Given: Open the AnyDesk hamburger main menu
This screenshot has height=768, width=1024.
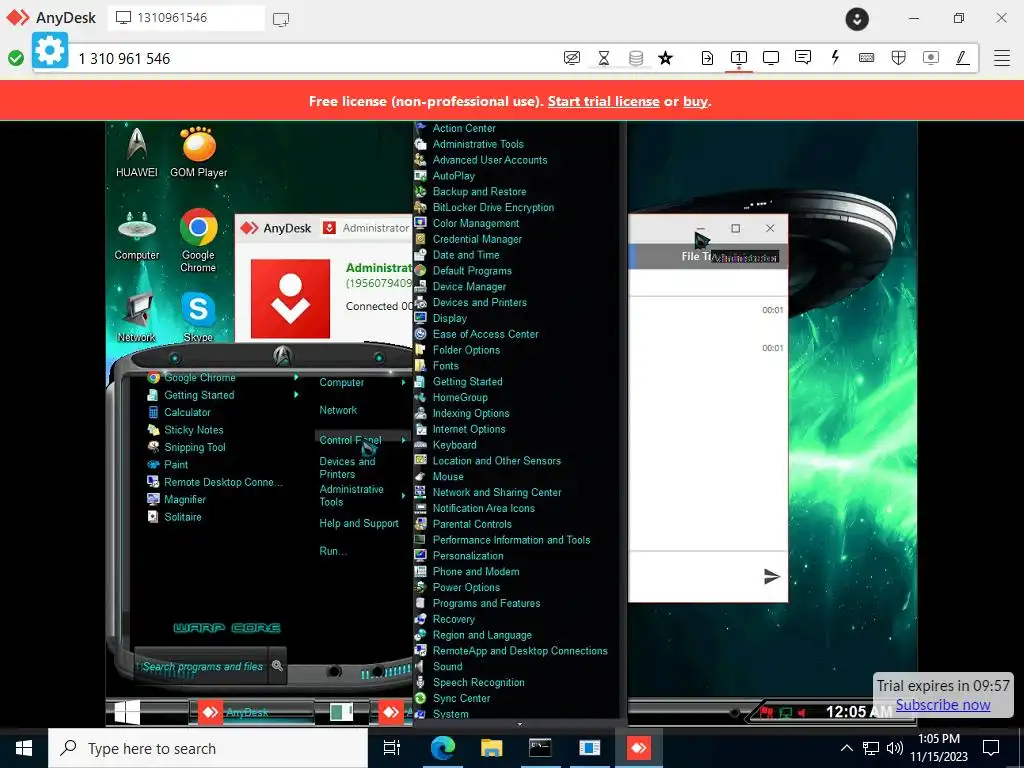Looking at the screenshot, I should [1002, 58].
